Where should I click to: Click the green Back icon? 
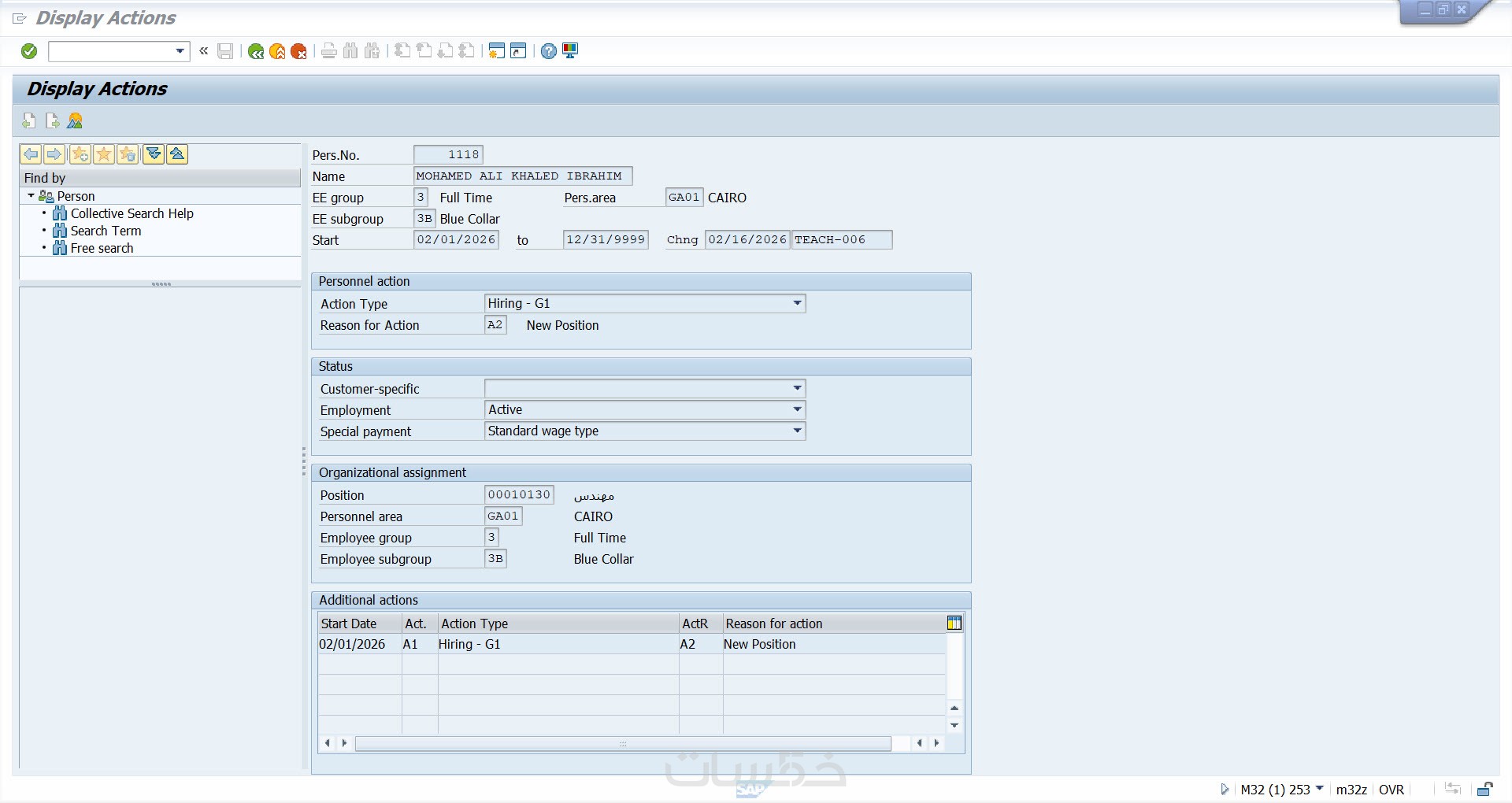256,51
